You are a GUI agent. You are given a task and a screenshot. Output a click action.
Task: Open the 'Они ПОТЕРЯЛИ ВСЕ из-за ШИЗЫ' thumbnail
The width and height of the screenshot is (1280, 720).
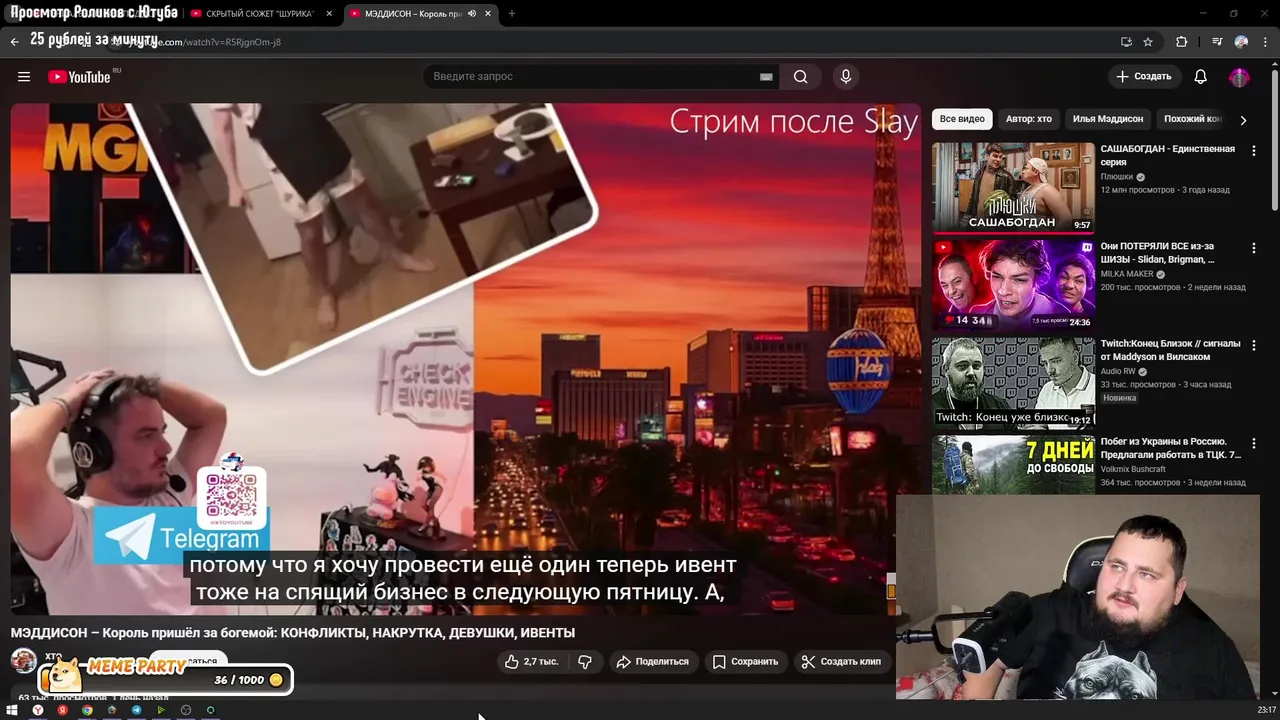(1013, 284)
